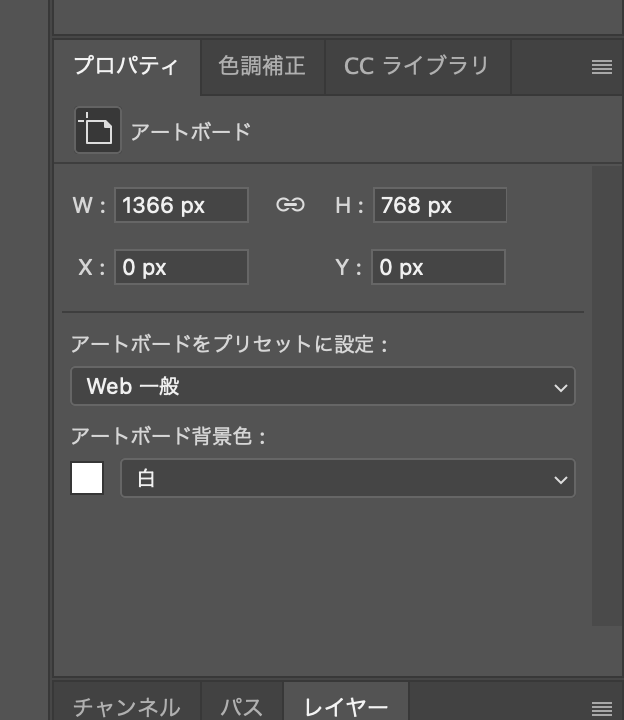Select the レイヤー tab

coord(346,706)
